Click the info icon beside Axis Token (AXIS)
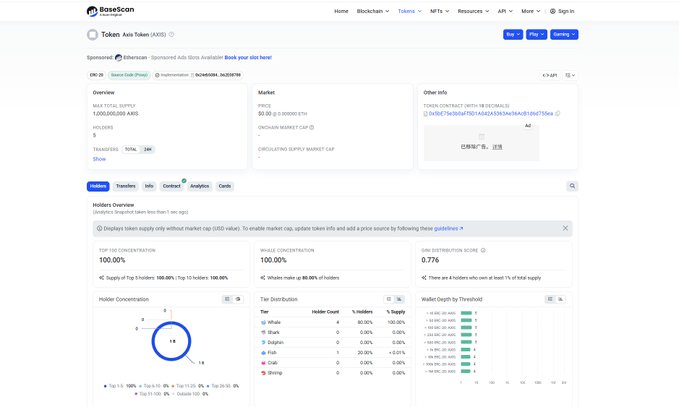 (171, 35)
